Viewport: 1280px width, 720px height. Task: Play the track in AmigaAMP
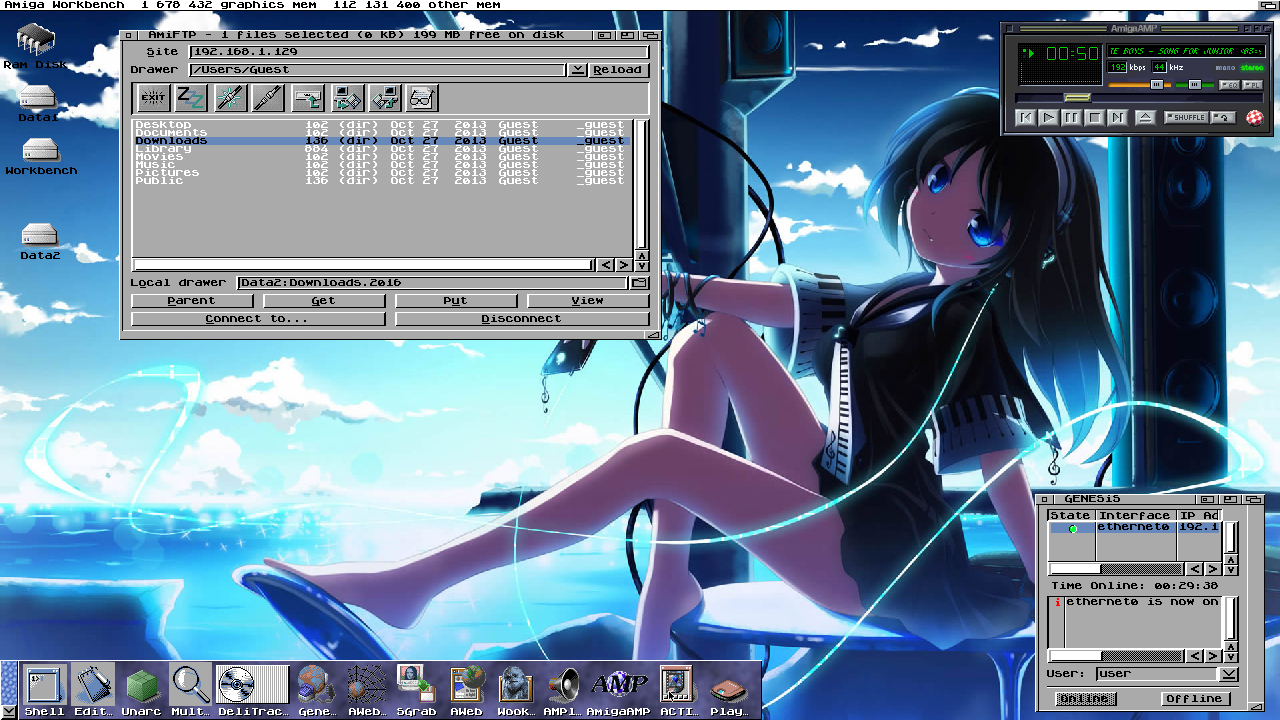pyautogui.click(x=1049, y=117)
